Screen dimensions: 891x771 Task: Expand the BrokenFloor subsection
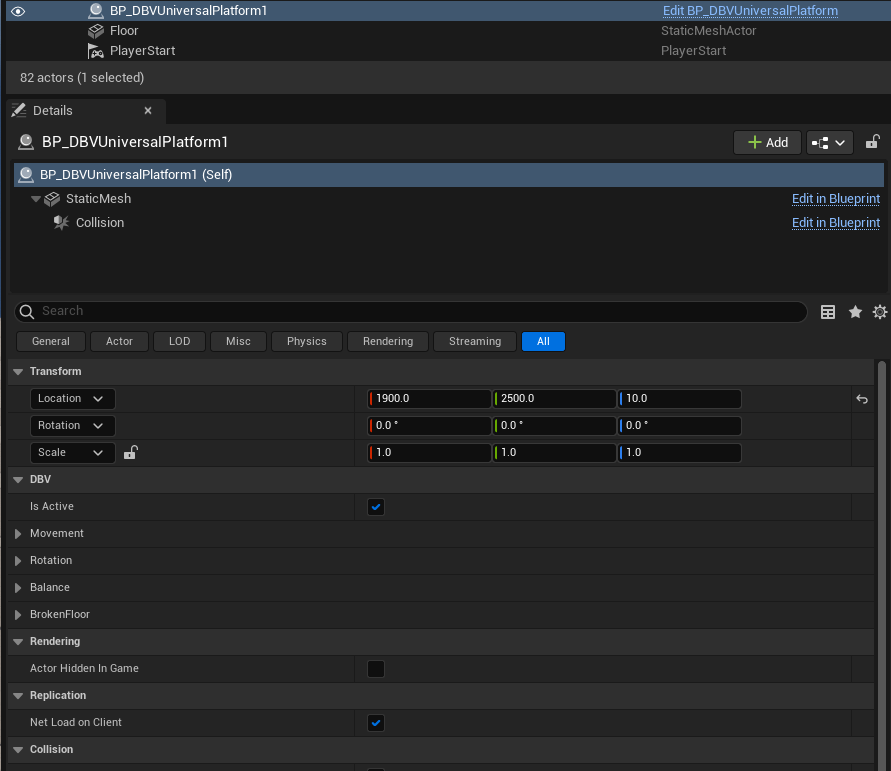18,615
